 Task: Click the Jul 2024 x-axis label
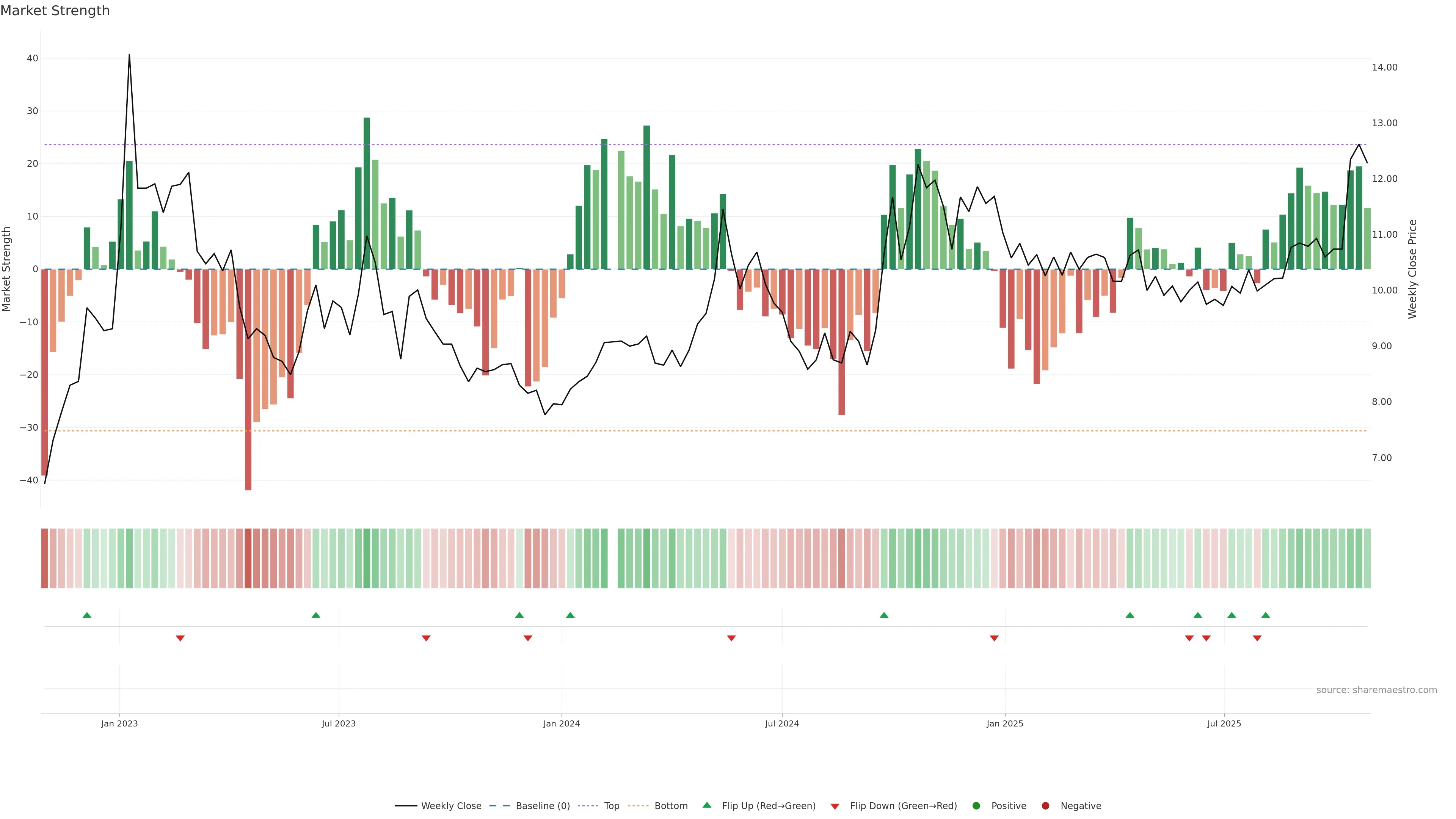click(x=782, y=723)
